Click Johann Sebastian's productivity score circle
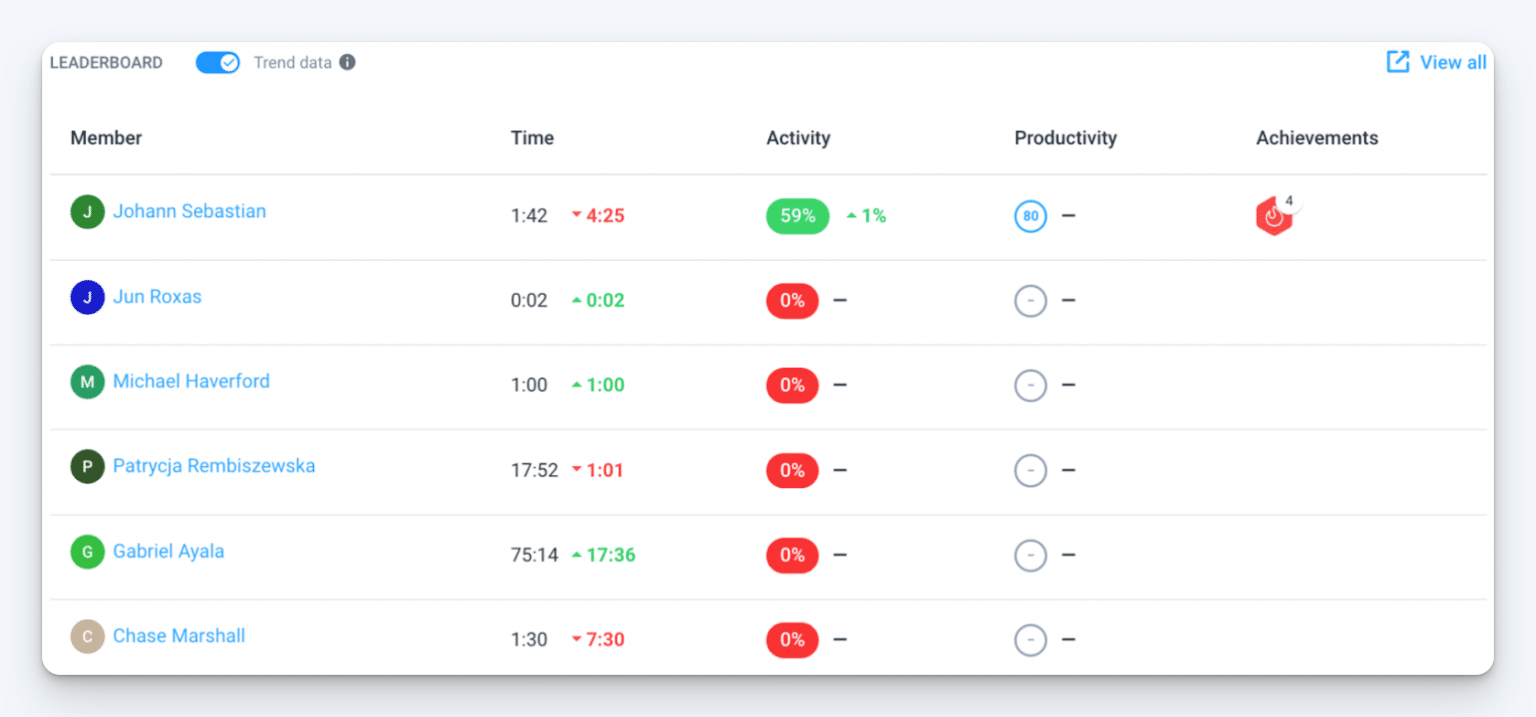 point(1030,216)
